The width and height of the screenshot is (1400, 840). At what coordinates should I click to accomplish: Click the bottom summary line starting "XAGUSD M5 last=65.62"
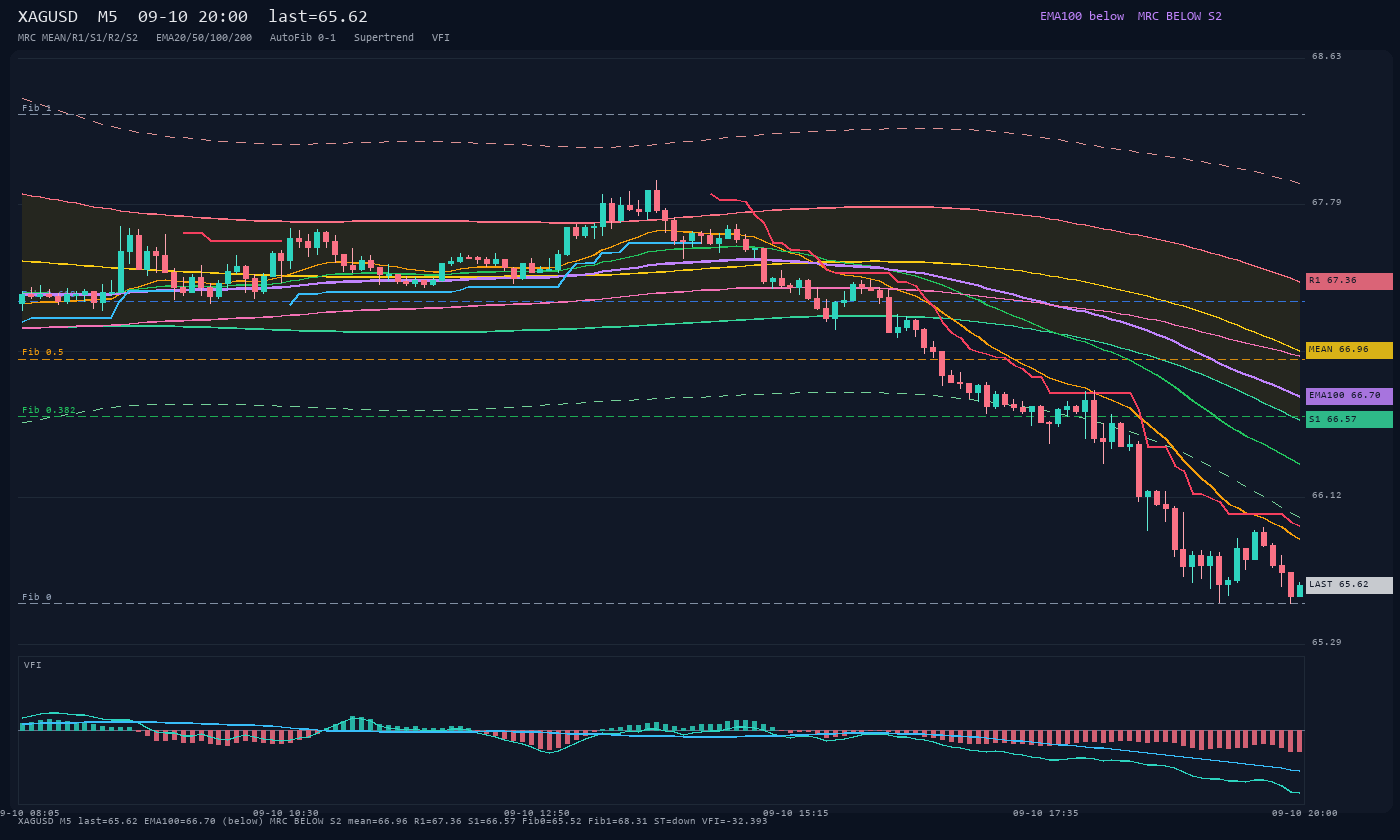[x=393, y=821]
